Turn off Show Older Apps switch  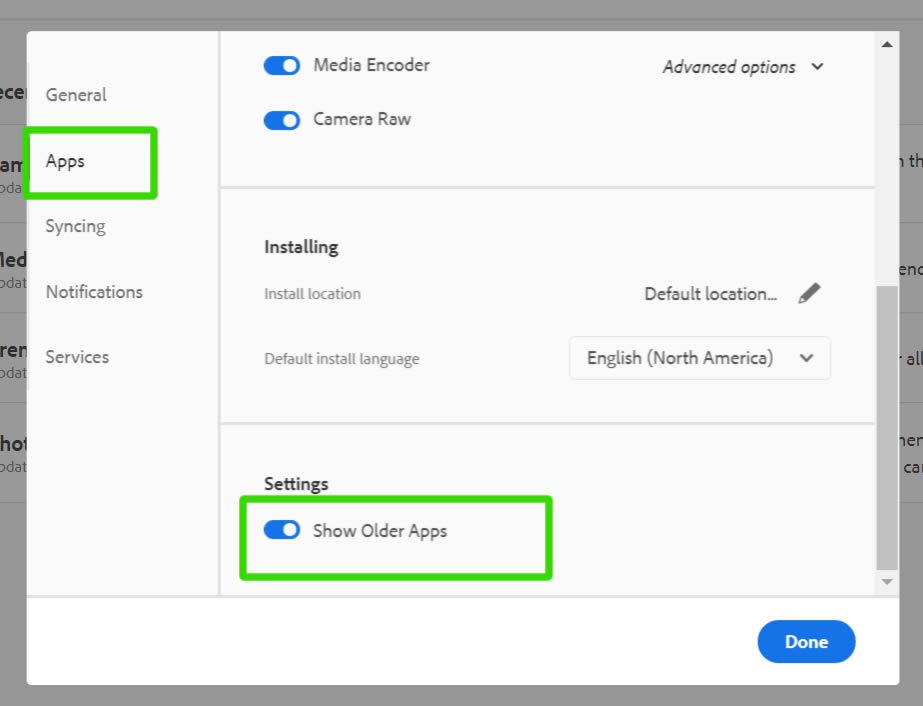pyautogui.click(x=282, y=530)
